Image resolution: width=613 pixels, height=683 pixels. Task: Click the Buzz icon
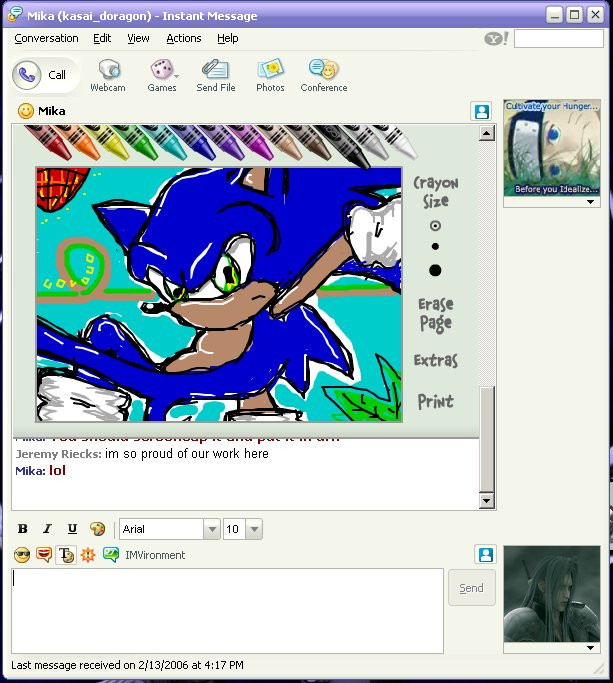88,555
